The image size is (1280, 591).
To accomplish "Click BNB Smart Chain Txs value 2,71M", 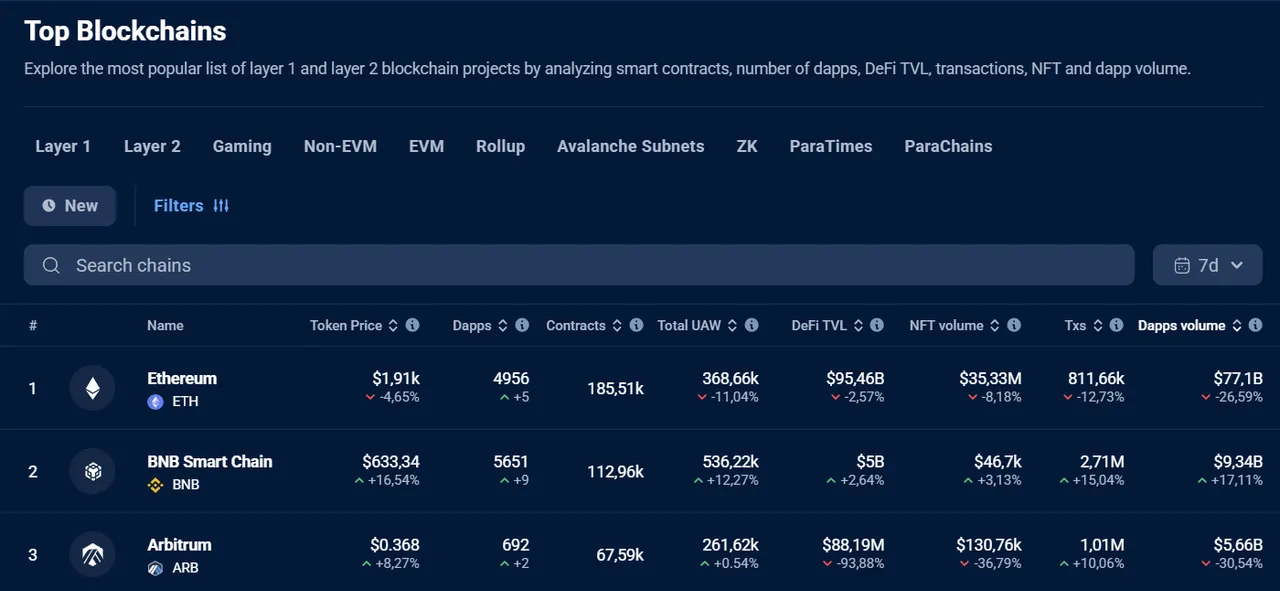I will [1102, 461].
